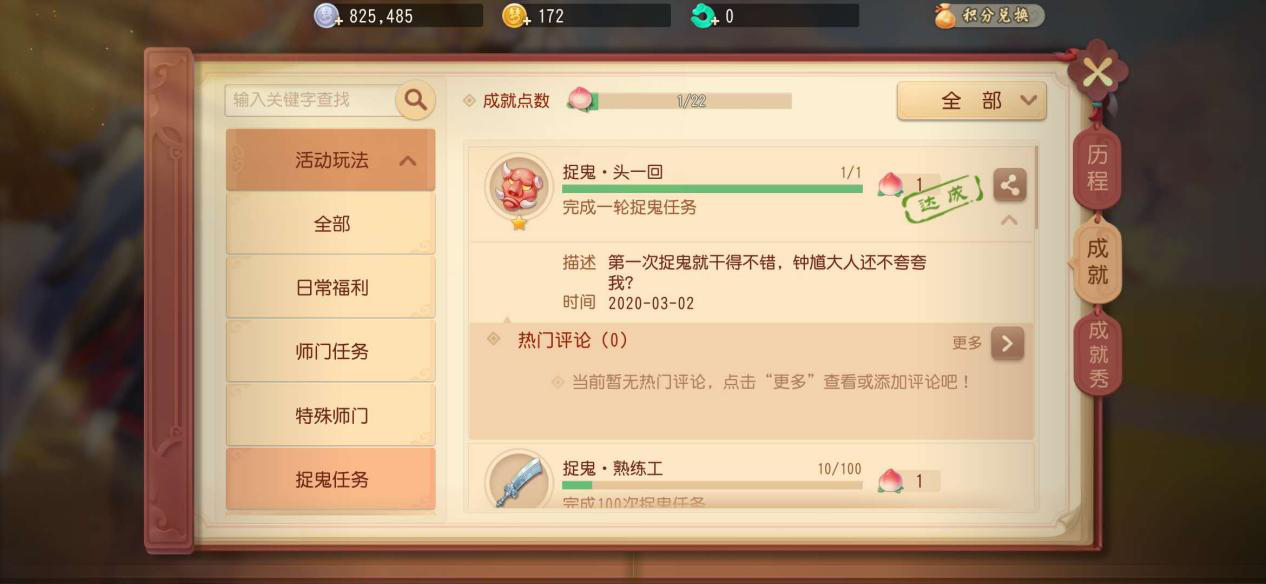This screenshot has height=584, width=1266.
Task: Click the achievement points progress bar
Action: (x=691, y=101)
